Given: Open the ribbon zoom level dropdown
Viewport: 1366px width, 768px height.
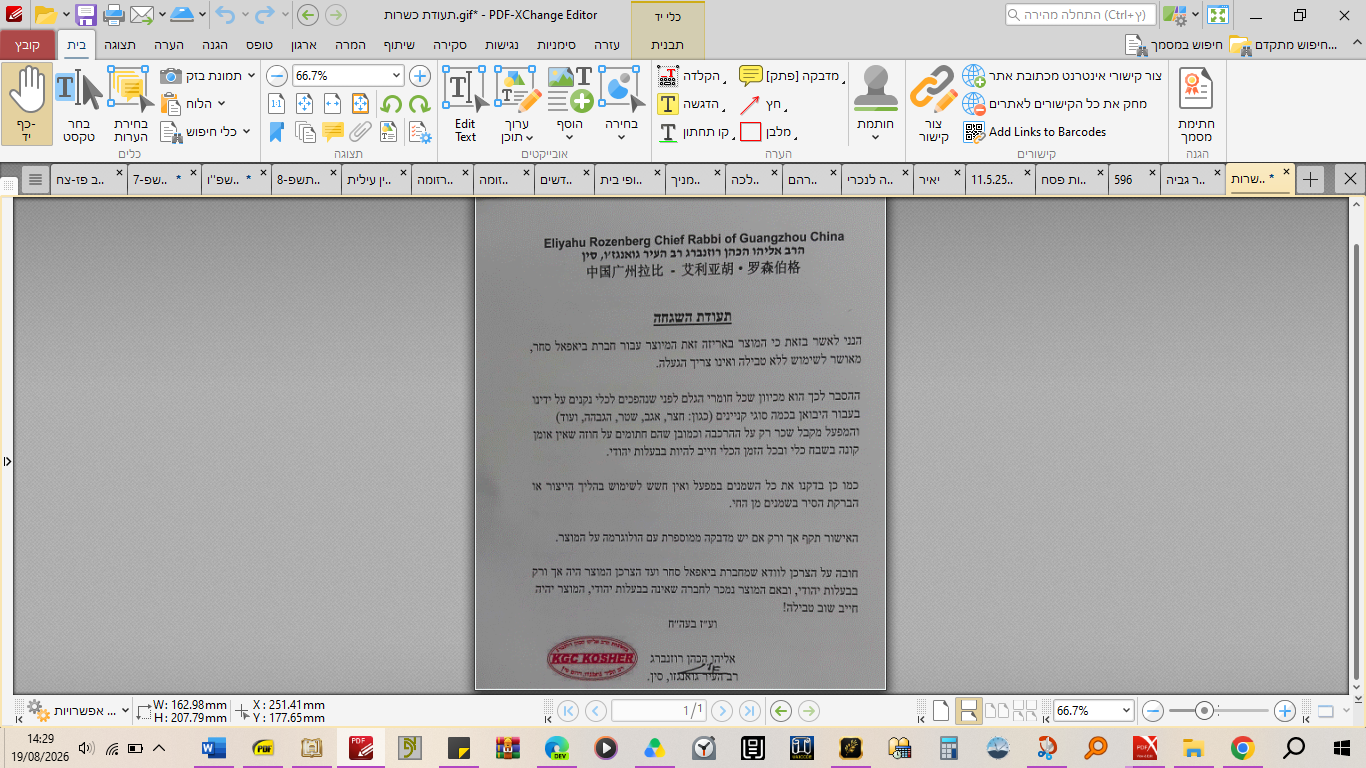Looking at the screenshot, I should point(397,76).
